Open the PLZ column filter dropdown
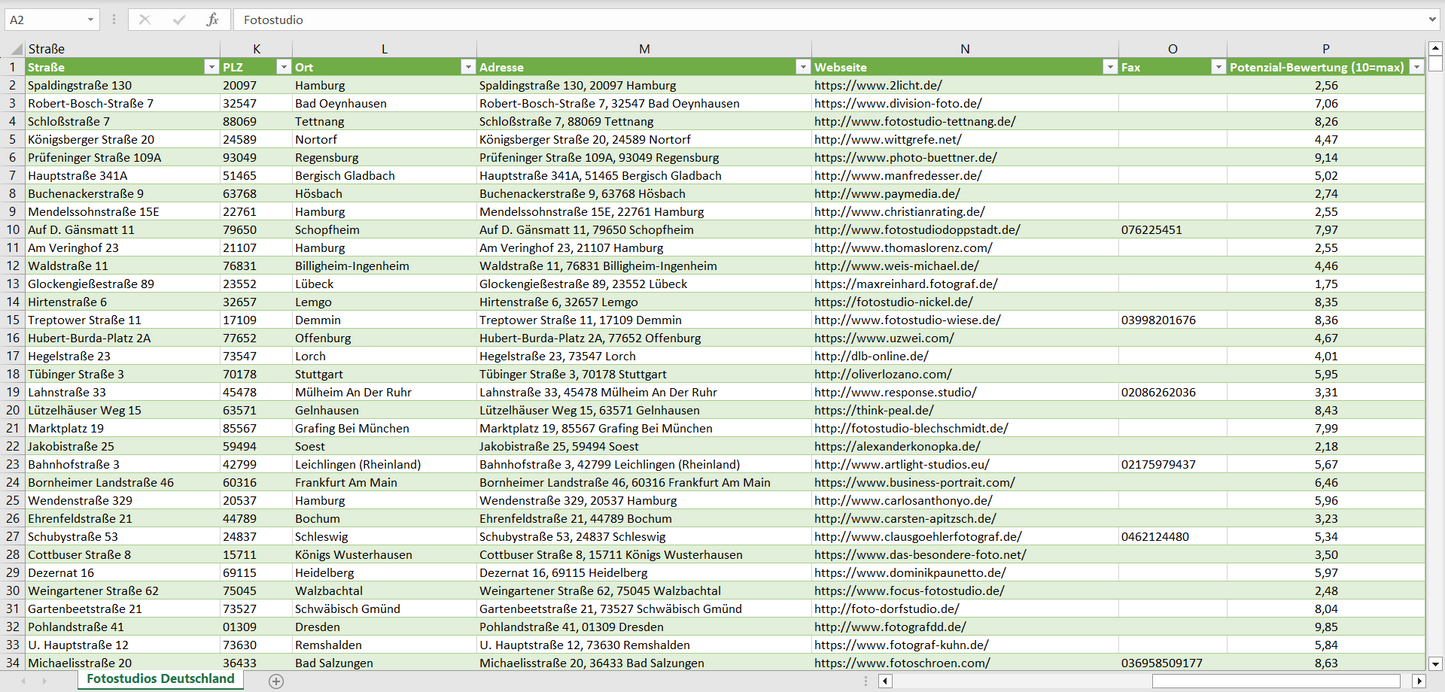This screenshot has width=1445, height=692. pyautogui.click(x=282, y=67)
